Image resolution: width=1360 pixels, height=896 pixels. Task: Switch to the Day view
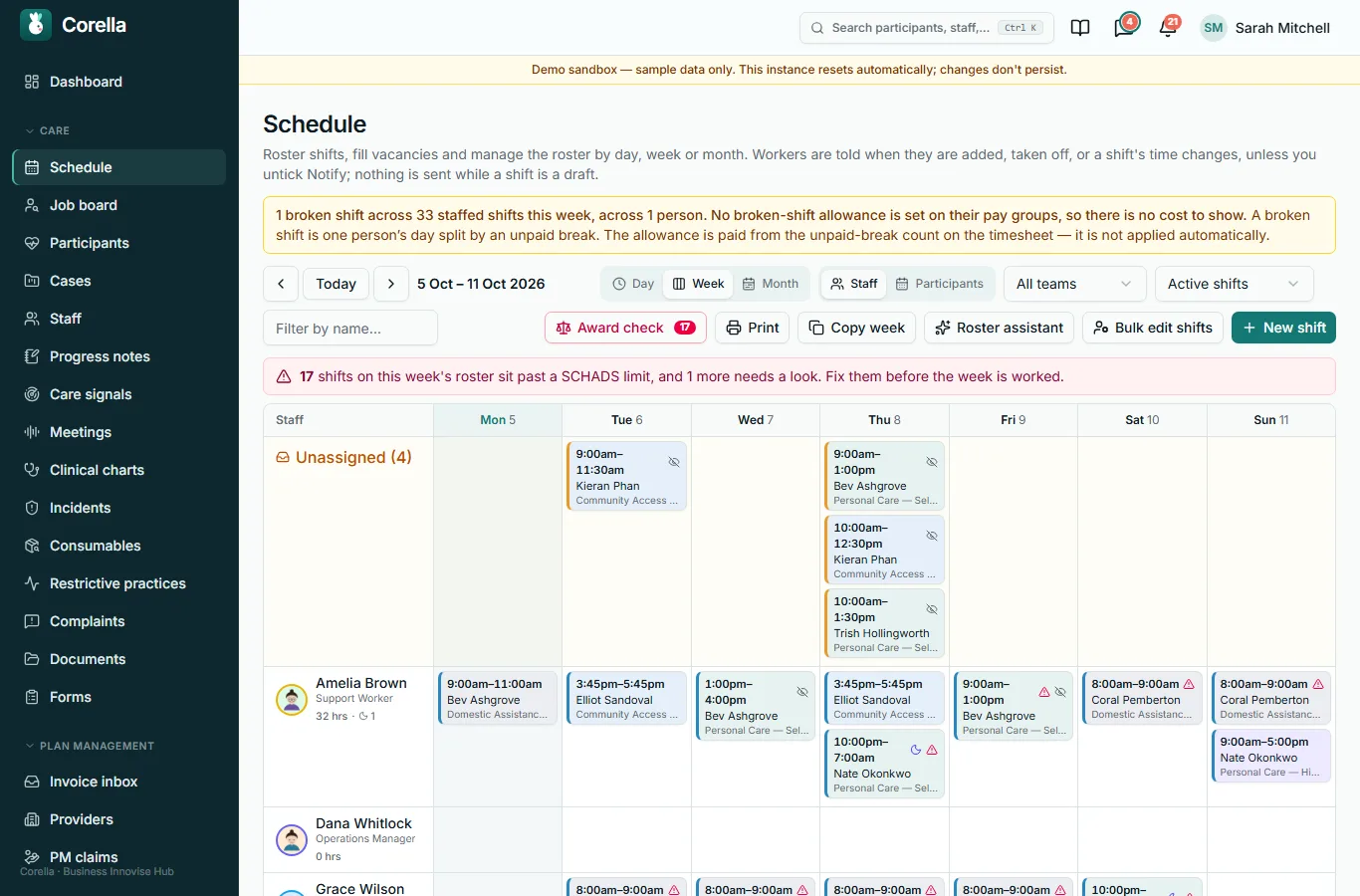point(633,284)
